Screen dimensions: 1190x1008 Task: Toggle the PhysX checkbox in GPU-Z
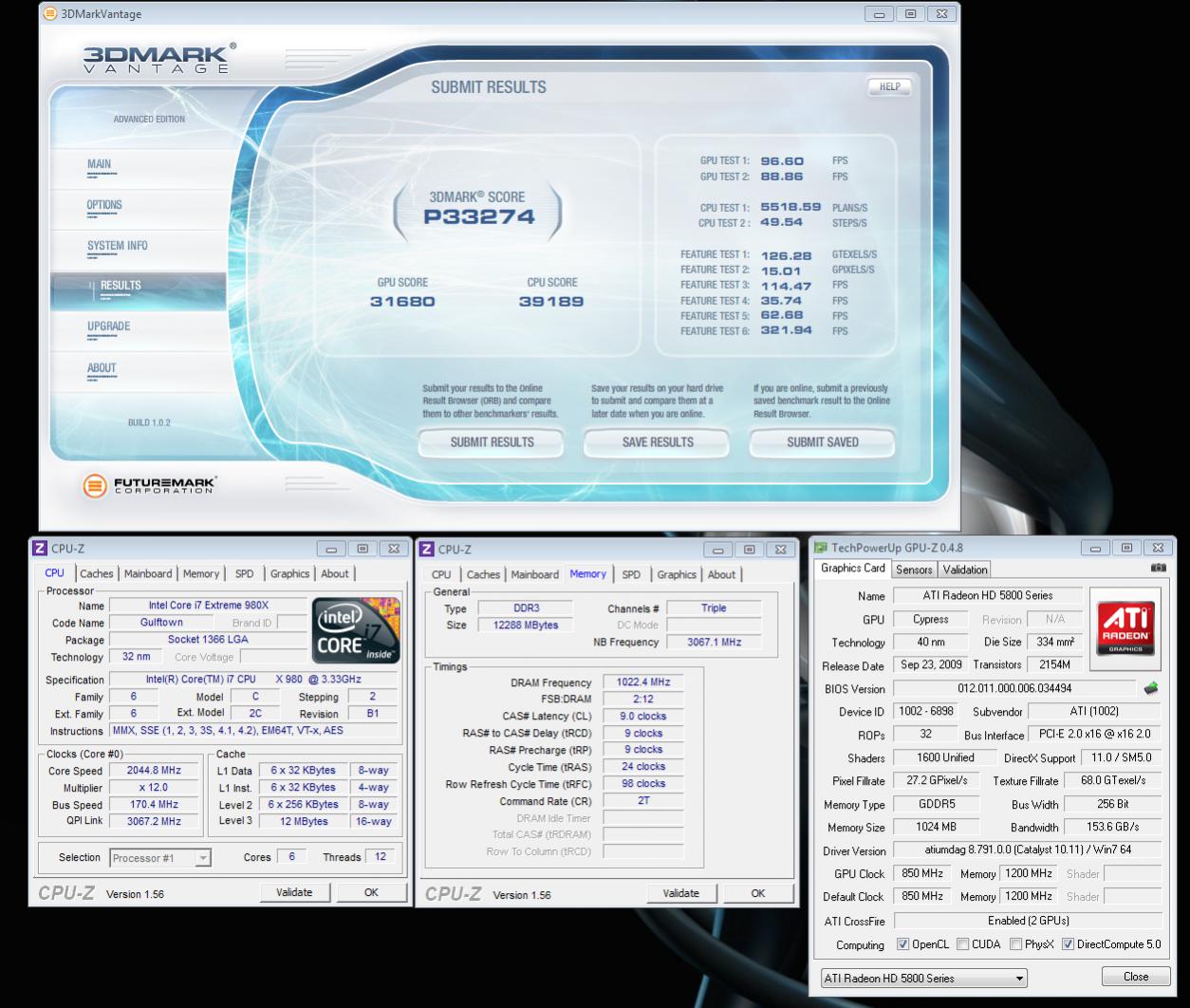tap(1016, 944)
